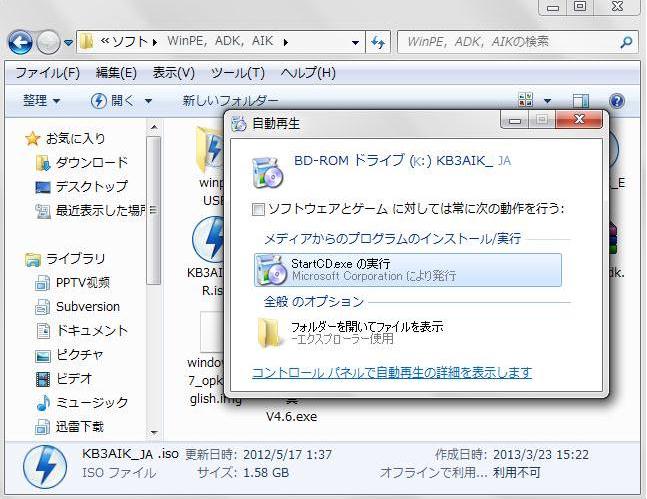Open the address bar history dropdown

(x=355, y=42)
